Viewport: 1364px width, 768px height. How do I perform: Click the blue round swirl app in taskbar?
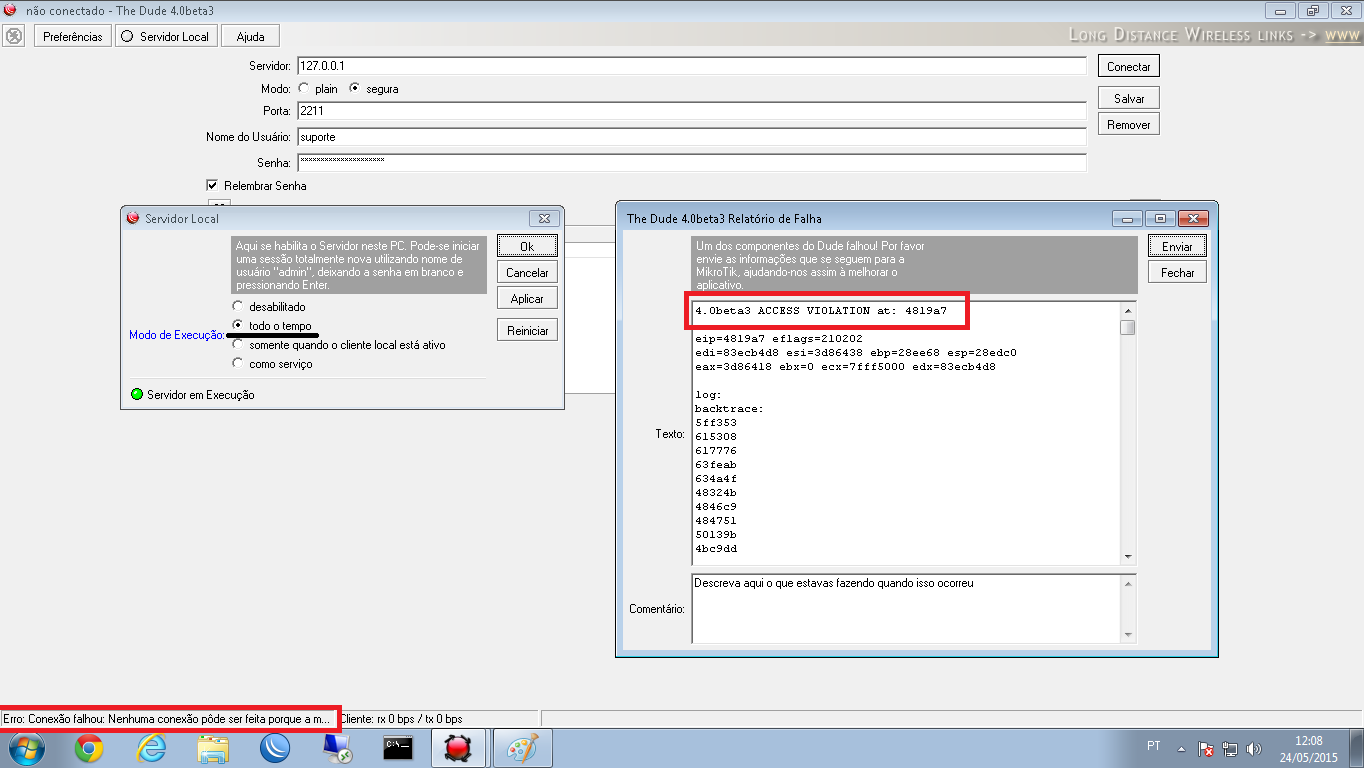click(275, 748)
